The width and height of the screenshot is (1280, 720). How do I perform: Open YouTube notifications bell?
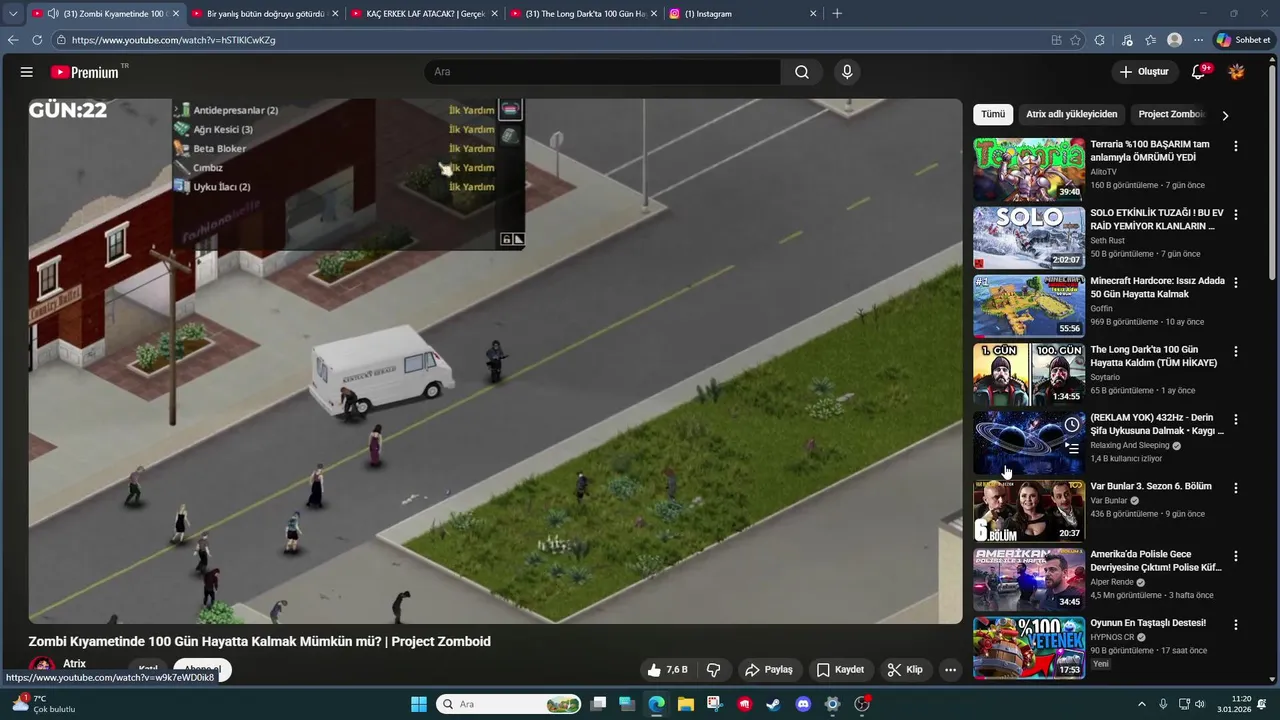pos(1199,72)
